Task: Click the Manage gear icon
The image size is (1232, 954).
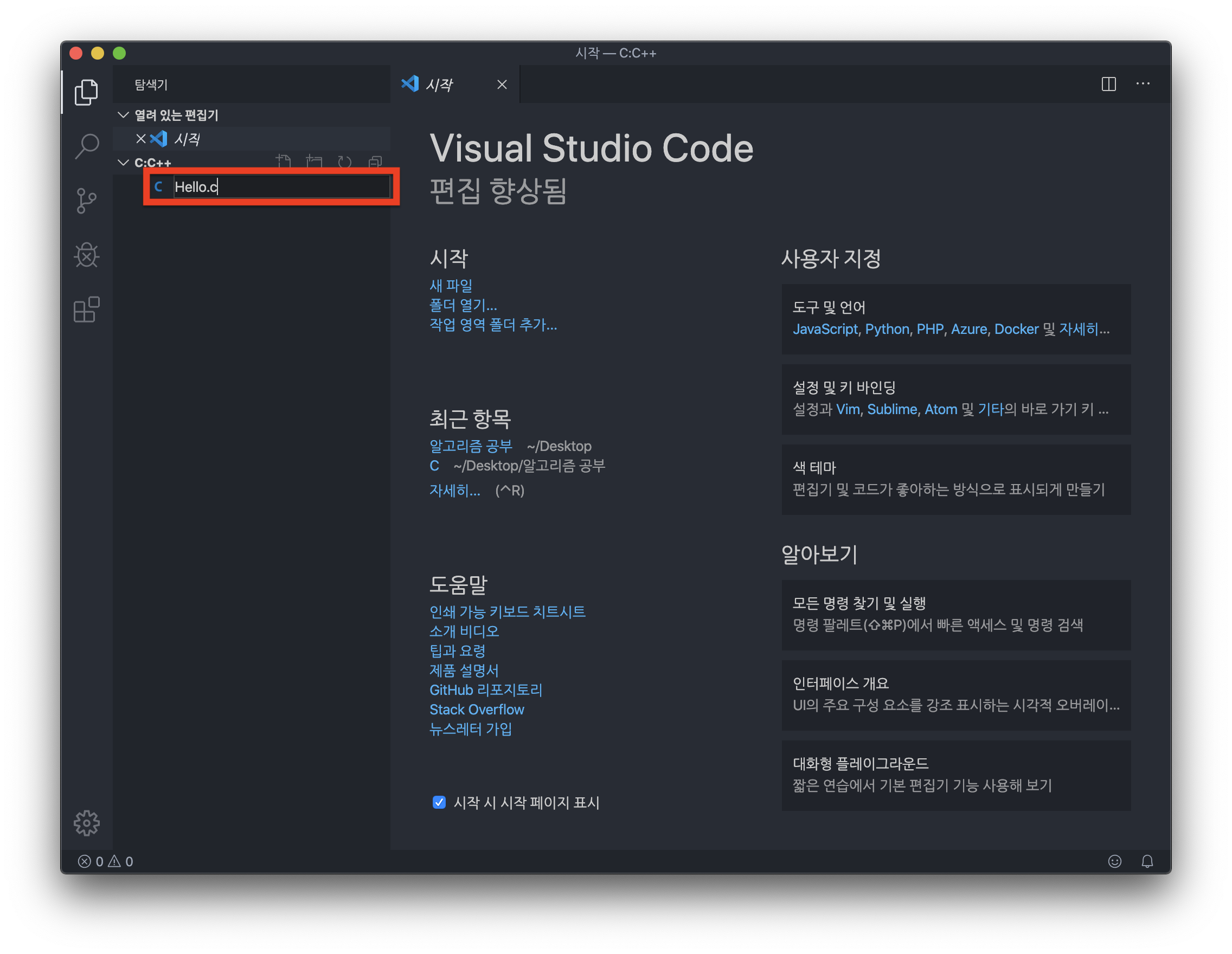Action: 86,823
